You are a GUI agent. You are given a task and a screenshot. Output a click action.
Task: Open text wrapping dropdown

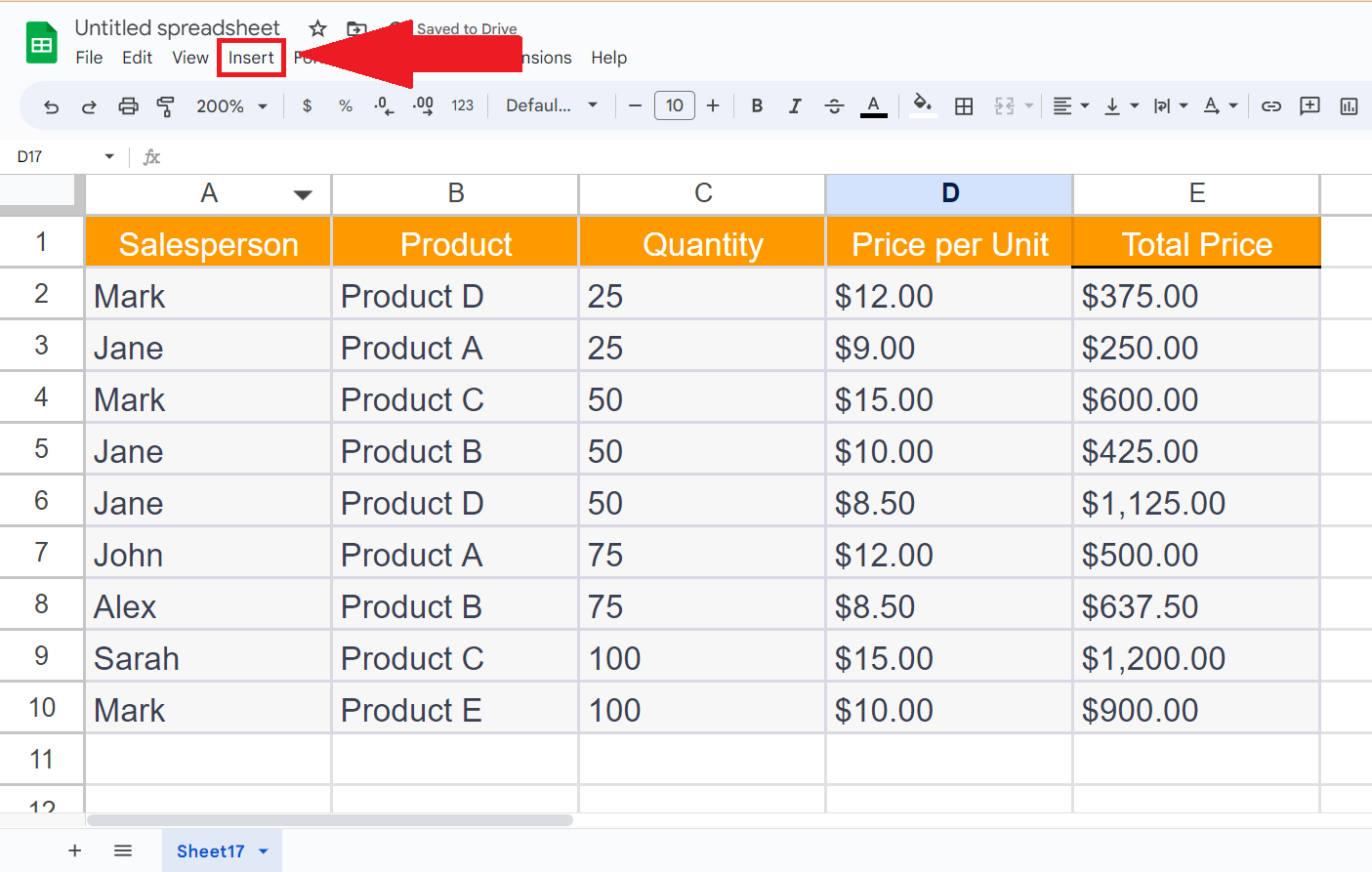point(1171,106)
